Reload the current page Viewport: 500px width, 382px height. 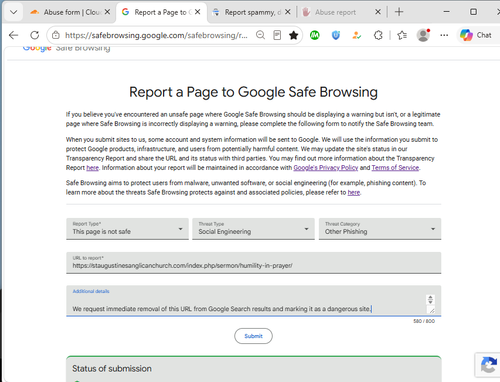coord(35,35)
